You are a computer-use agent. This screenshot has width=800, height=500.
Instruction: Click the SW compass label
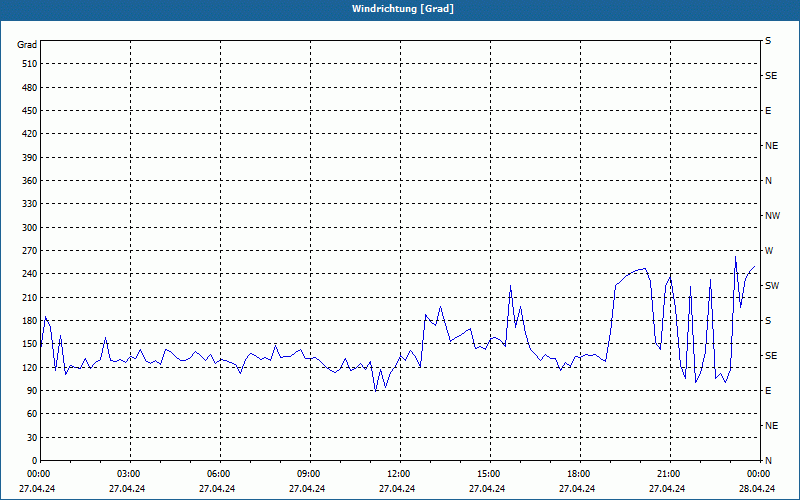772,286
